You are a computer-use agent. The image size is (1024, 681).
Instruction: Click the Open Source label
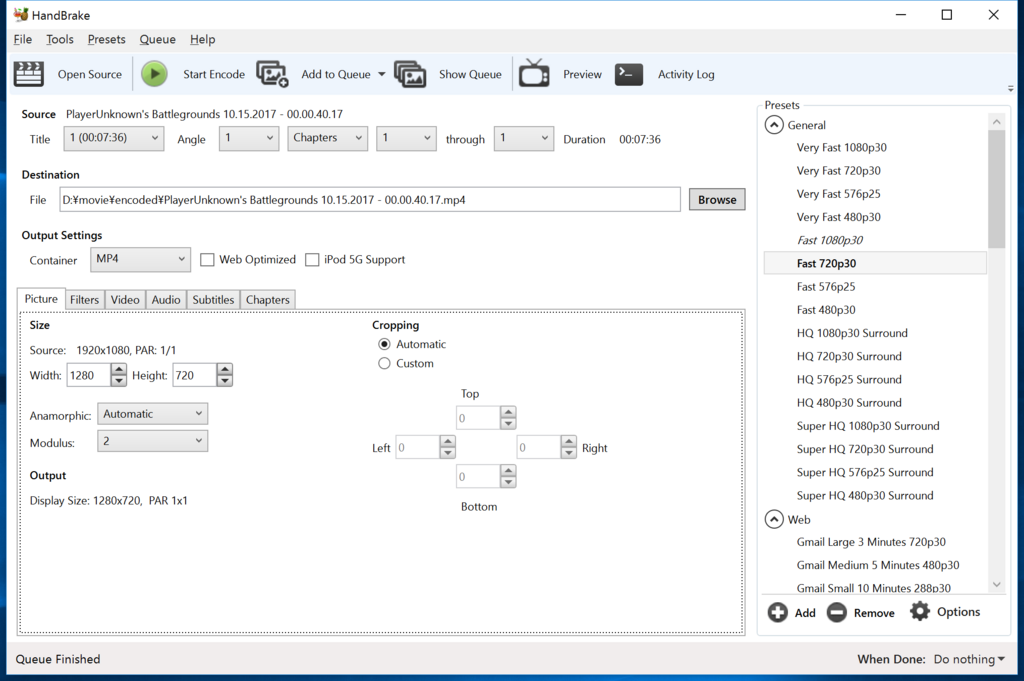tap(89, 74)
